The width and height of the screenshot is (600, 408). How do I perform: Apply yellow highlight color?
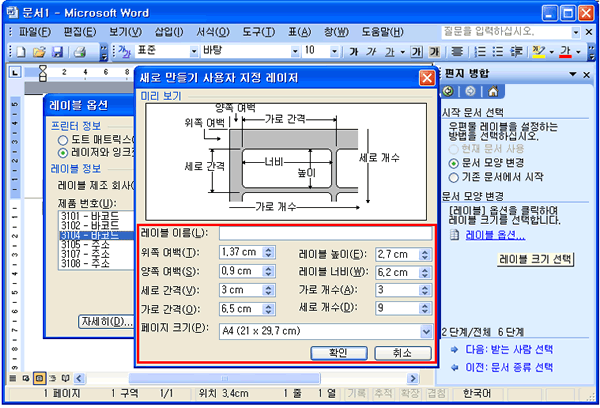[x=539, y=52]
